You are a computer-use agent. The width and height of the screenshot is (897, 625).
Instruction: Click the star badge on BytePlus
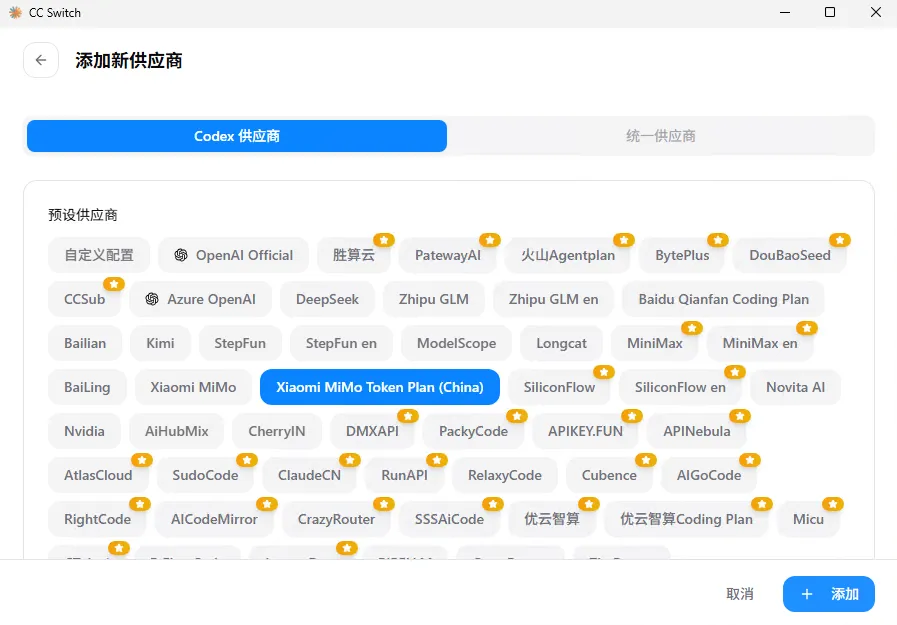[x=717, y=240]
